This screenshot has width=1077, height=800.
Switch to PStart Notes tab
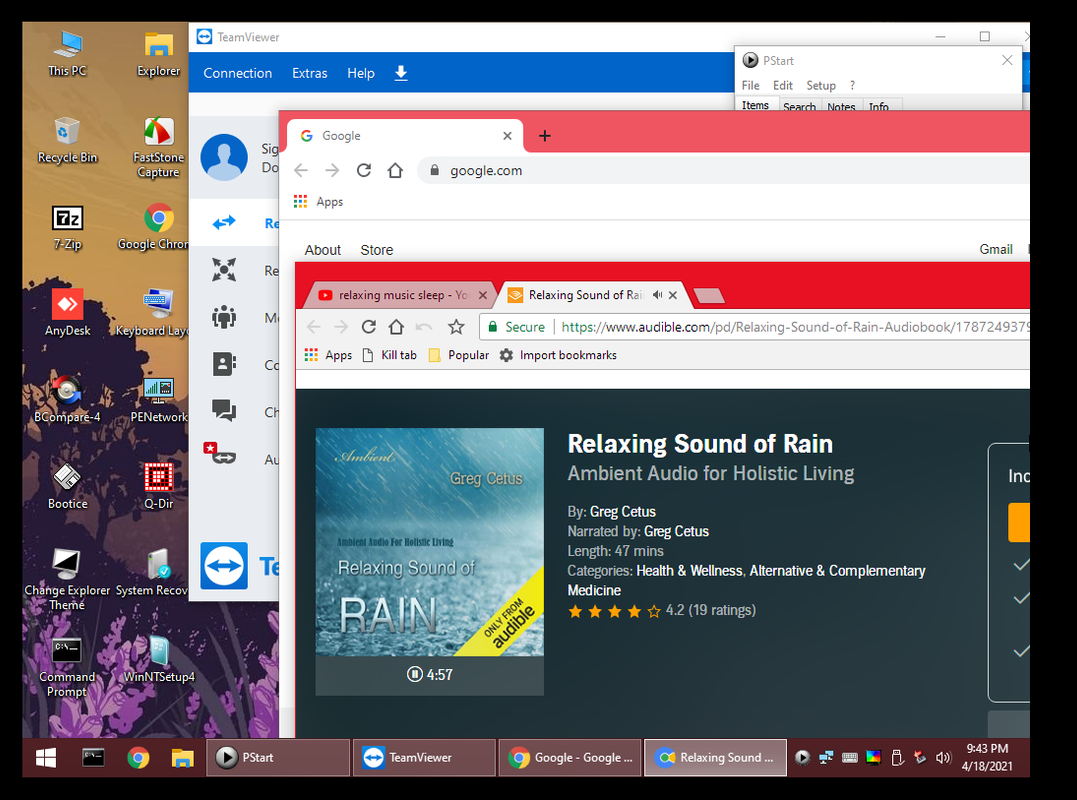(841, 106)
